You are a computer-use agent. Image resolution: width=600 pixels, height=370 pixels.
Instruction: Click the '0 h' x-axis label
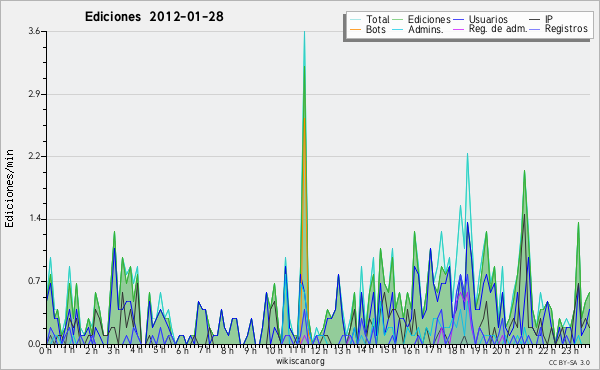click(x=45, y=351)
